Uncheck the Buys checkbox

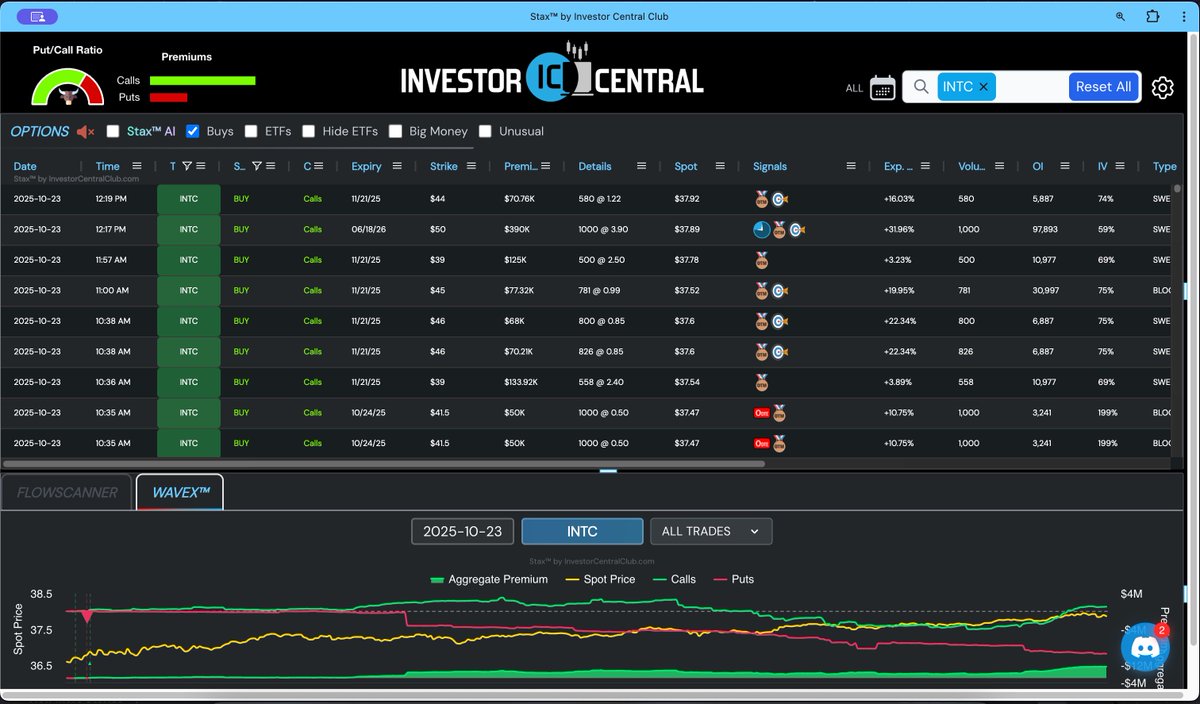pos(193,131)
